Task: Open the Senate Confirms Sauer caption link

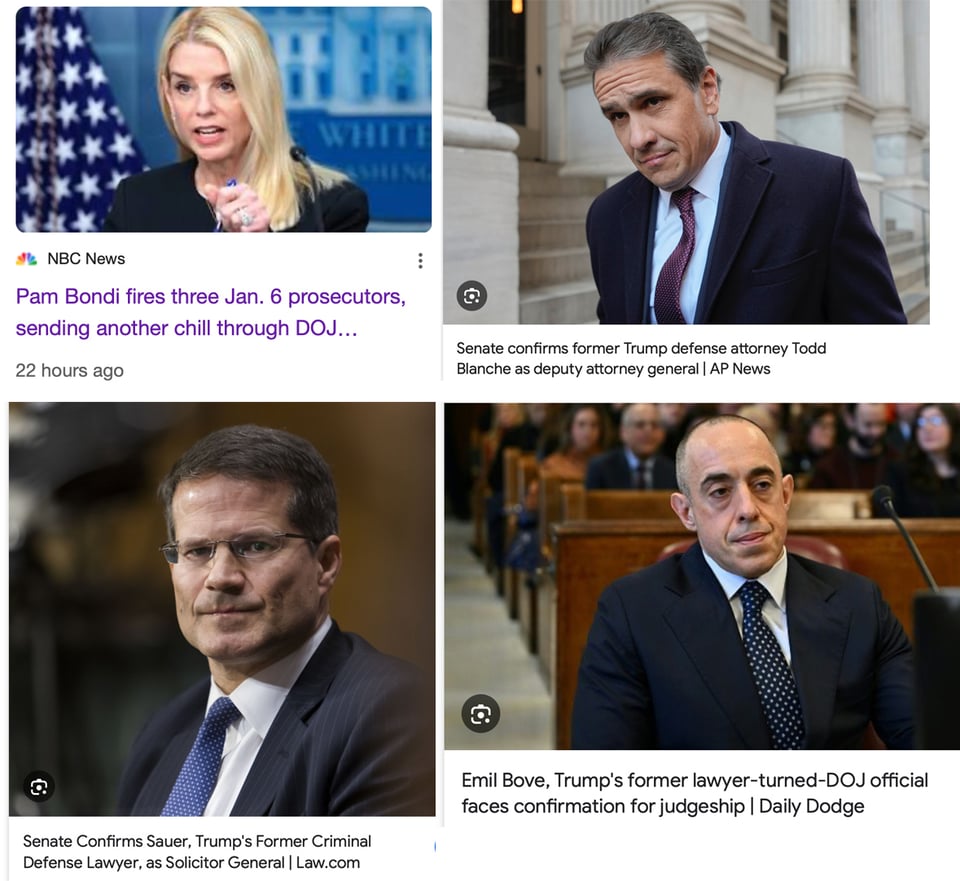Action: pyautogui.click(x=197, y=852)
